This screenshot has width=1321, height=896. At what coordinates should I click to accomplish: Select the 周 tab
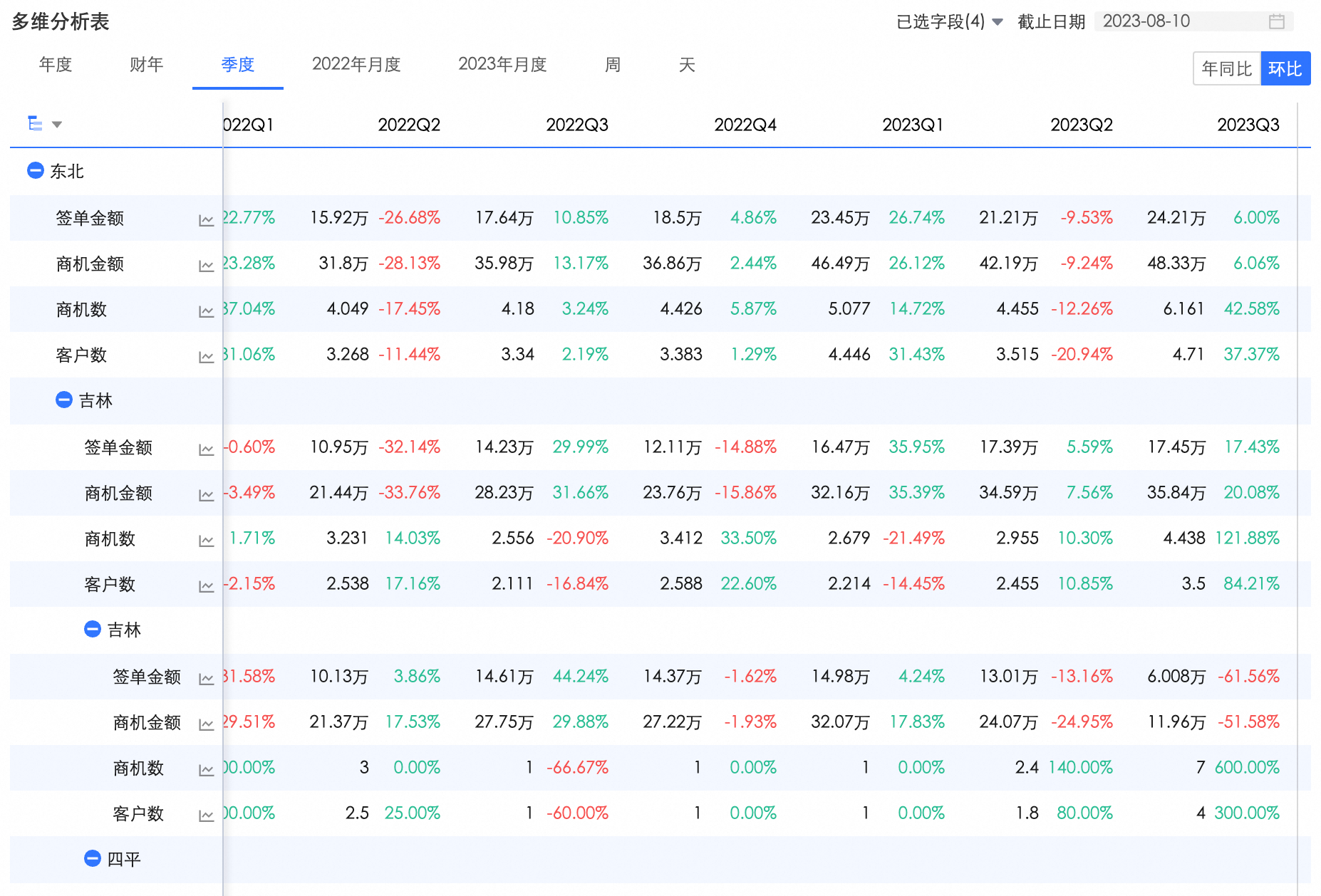click(612, 65)
